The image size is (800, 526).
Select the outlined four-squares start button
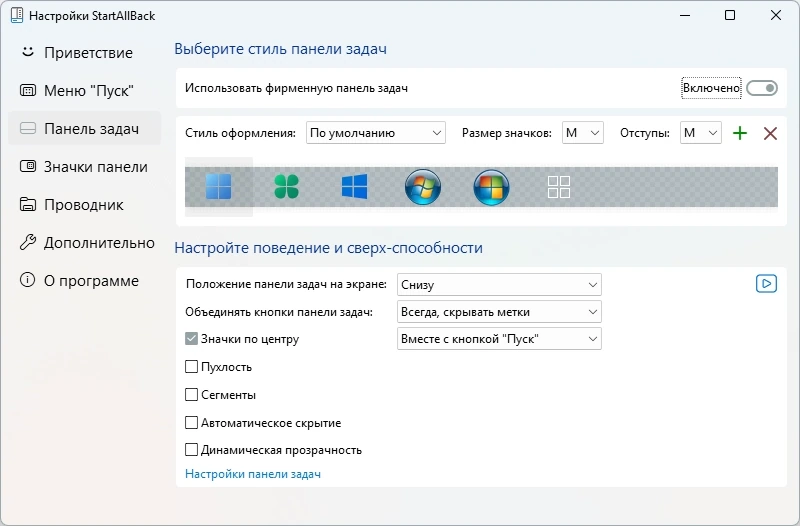(x=559, y=187)
